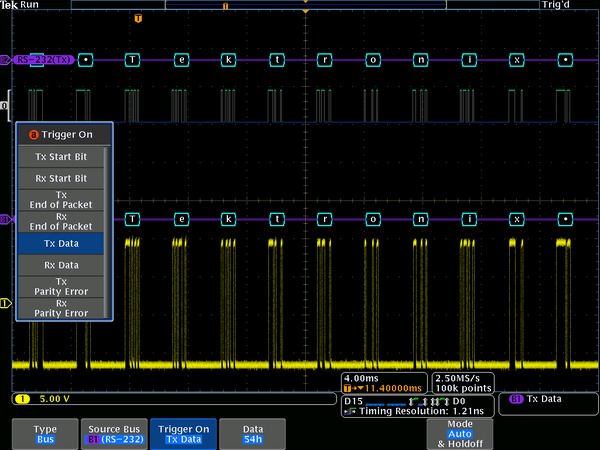Click the decoded 'T' character box on upper bus
This screenshot has width=600, height=450.
[x=132, y=60]
